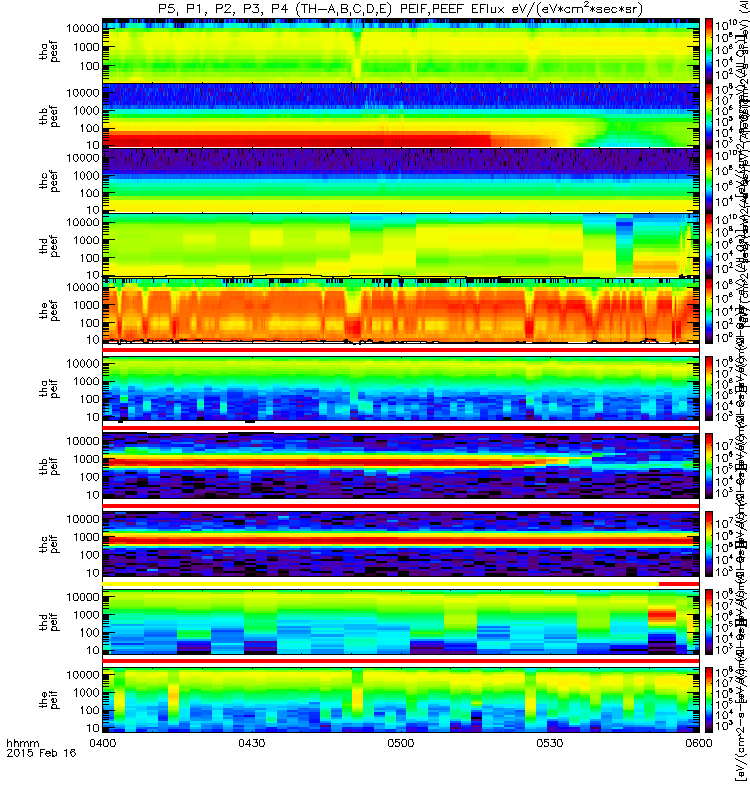This screenshot has width=750, height=800.
Task: Click the 10000 tick label of the peif
Action: click(83, 674)
